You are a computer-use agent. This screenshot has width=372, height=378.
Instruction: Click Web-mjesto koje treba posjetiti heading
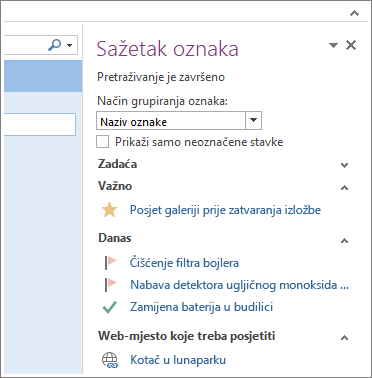[187, 336]
